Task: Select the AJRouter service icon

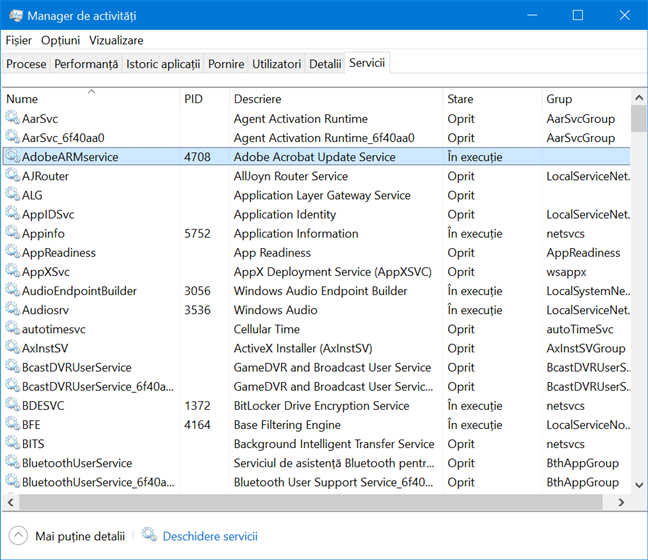Action: pos(12,175)
